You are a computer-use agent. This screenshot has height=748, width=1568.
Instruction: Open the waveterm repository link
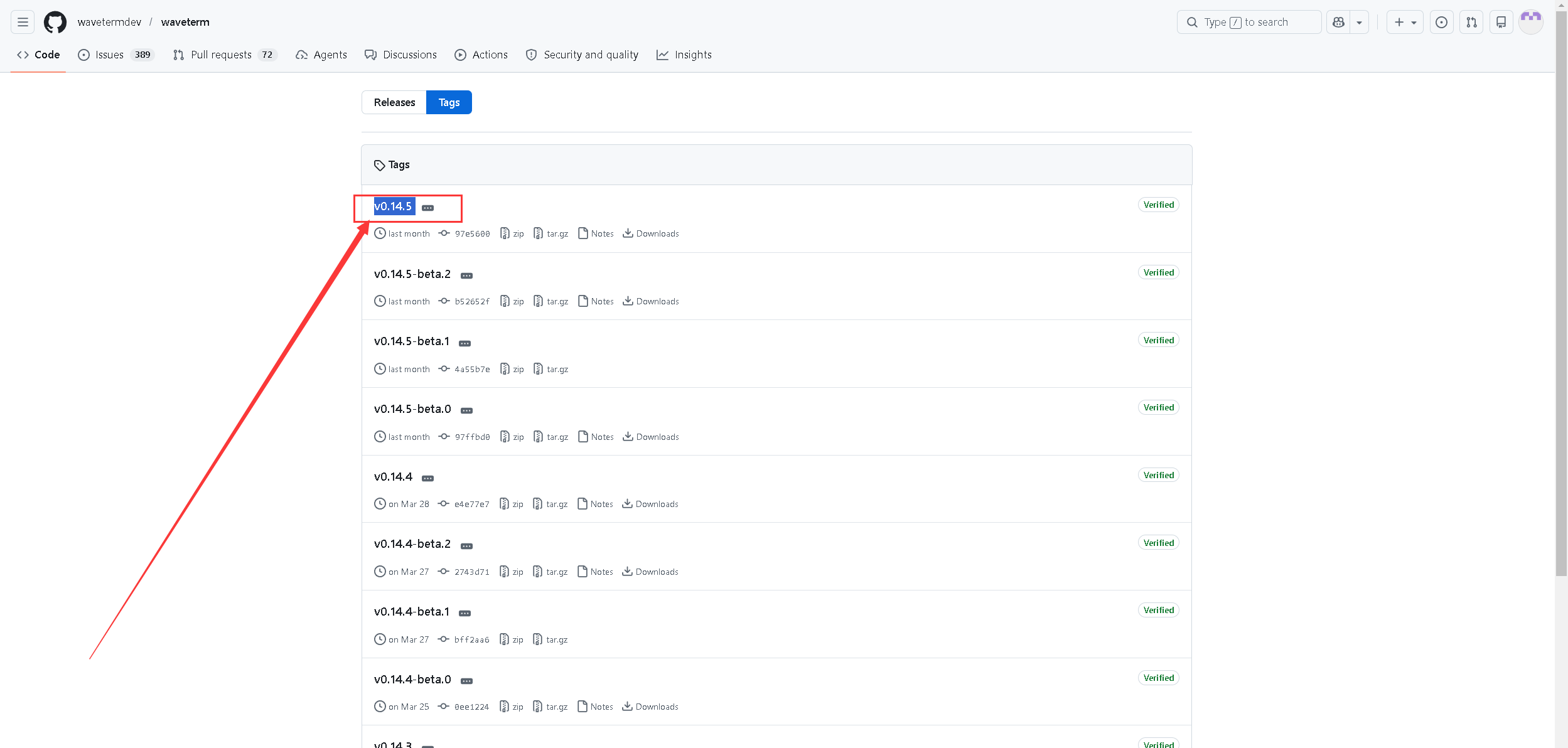click(185, 22)
